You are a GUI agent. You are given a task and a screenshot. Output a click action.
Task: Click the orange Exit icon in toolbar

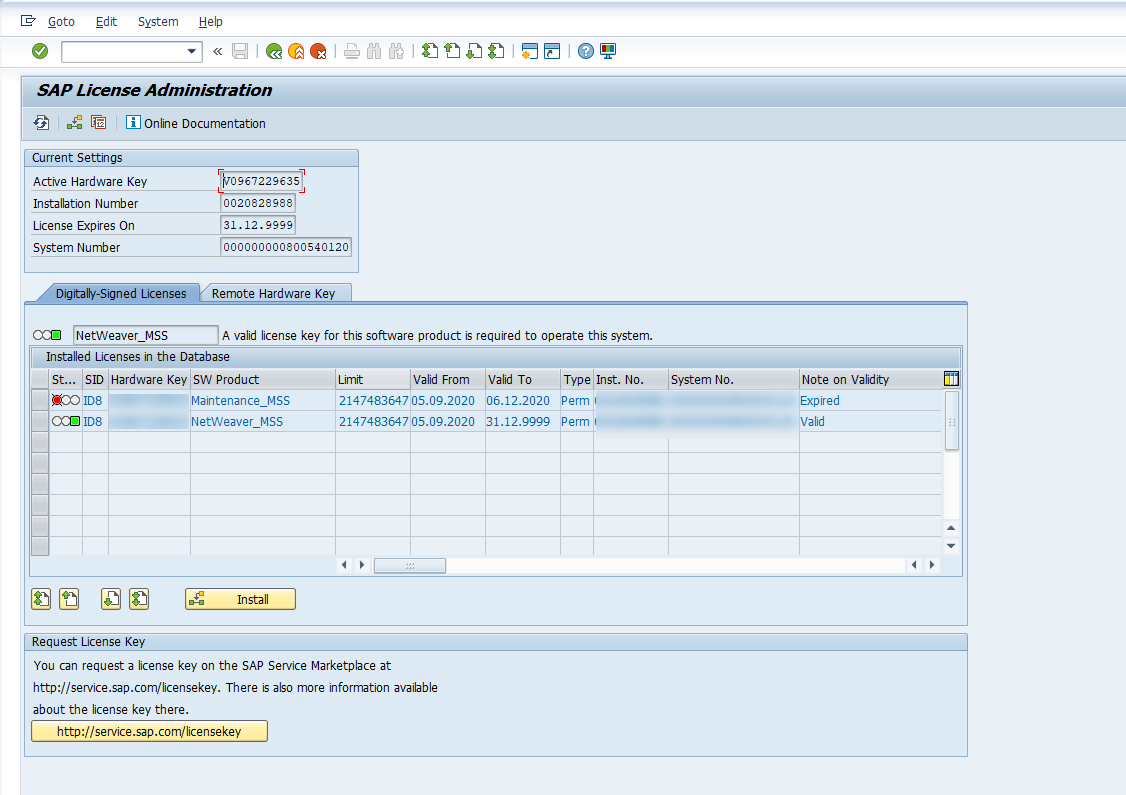tap(296, 51)
